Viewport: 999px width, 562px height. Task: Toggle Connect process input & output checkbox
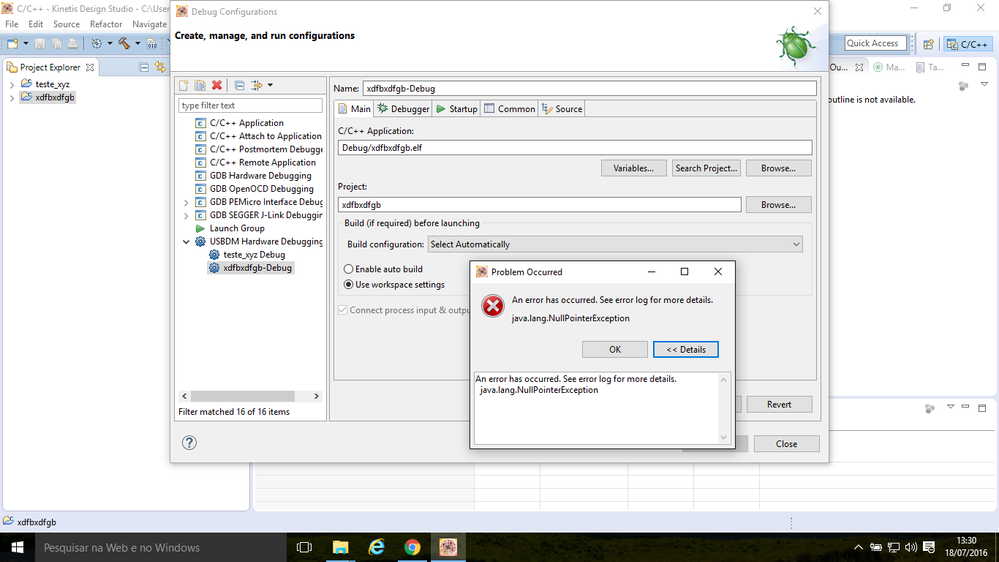tap(343, 310)
